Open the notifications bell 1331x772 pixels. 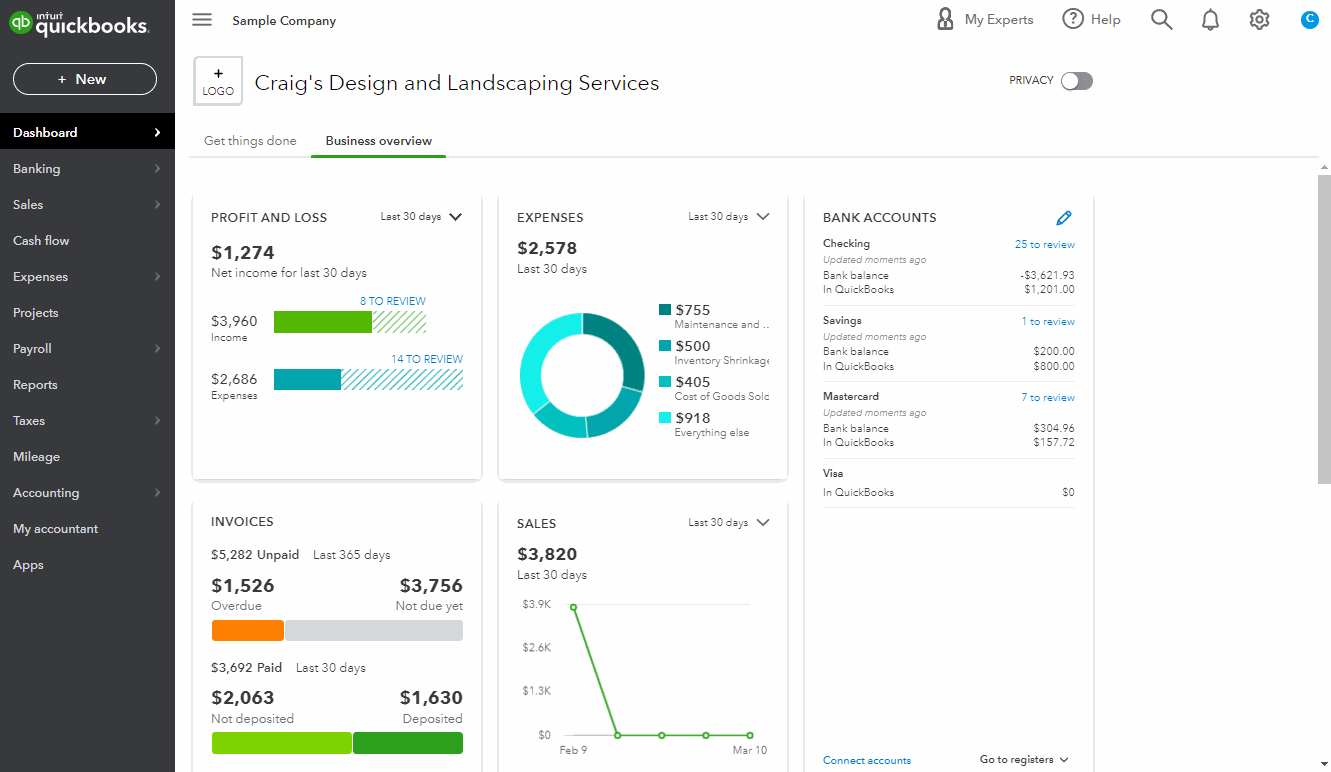[x=1210, y=19]
